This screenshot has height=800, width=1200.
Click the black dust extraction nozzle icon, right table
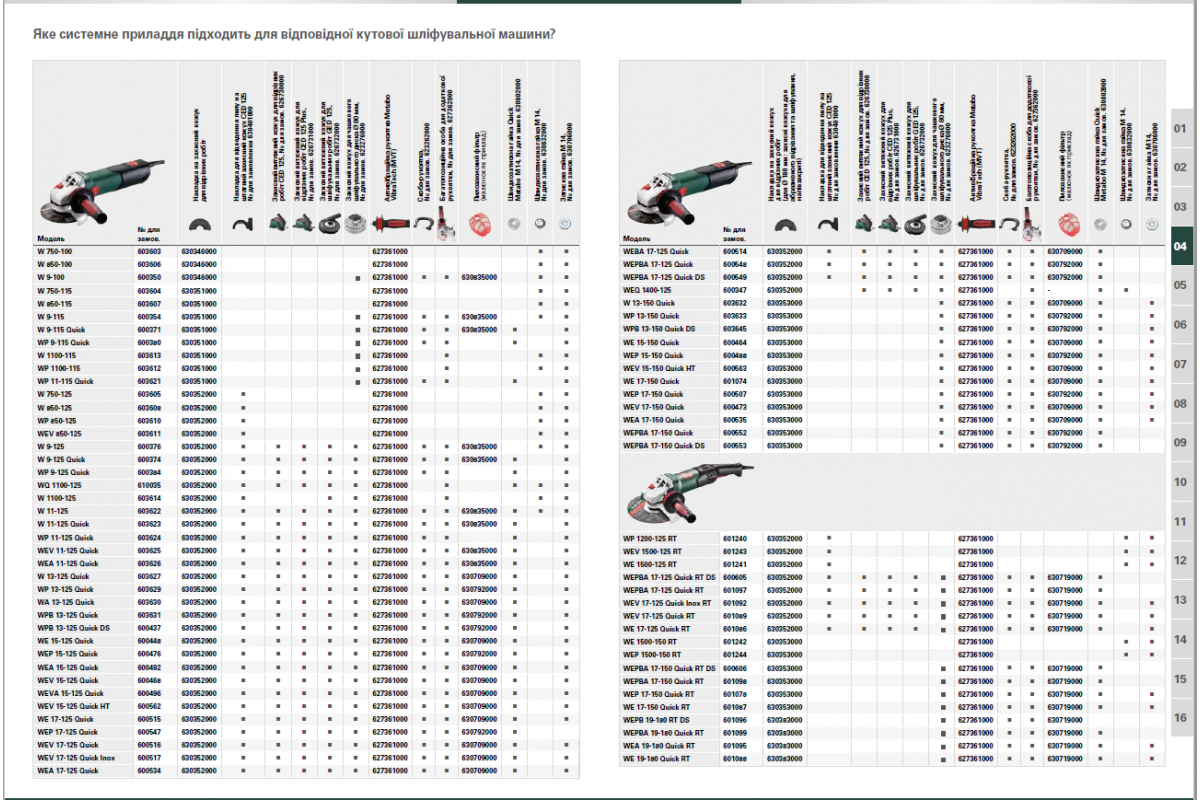coord(828,225)
